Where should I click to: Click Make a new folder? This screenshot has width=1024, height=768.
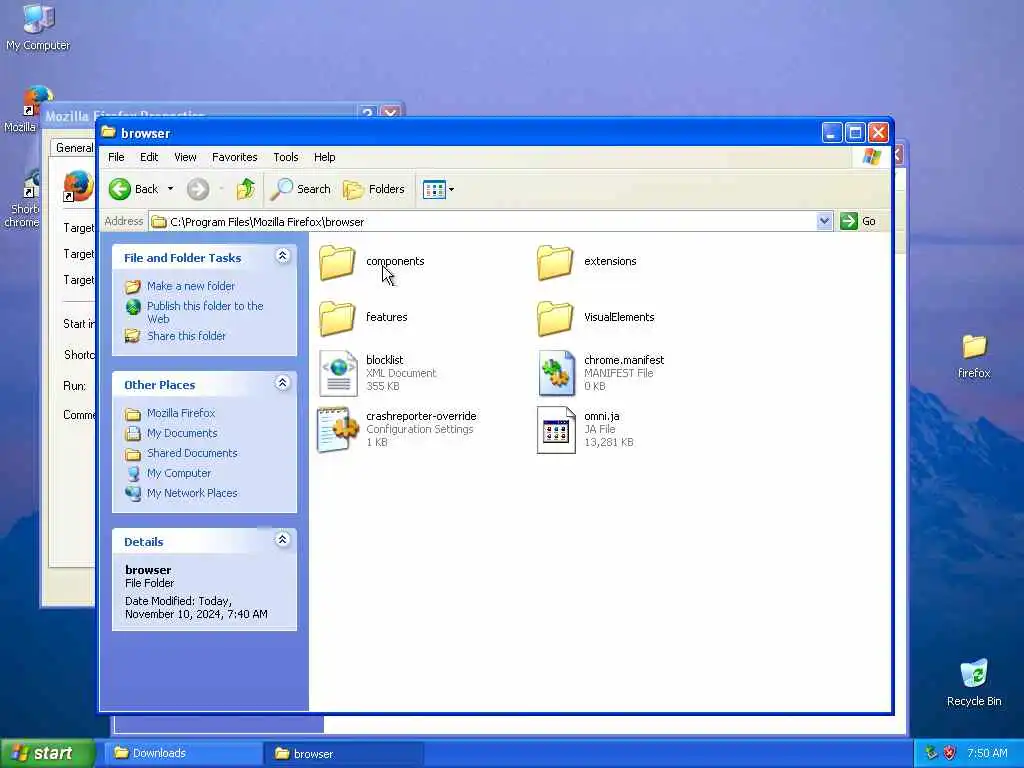tap(191, 286)
